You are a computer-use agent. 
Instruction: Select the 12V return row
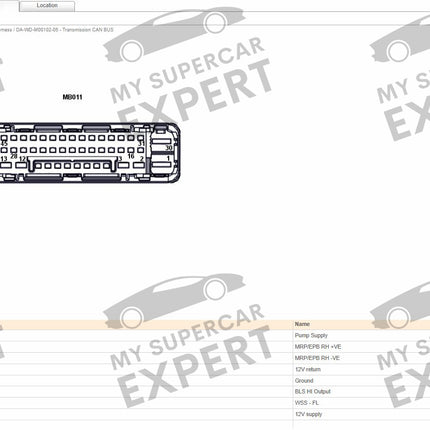pyautogui.click(x=215, y=369)
